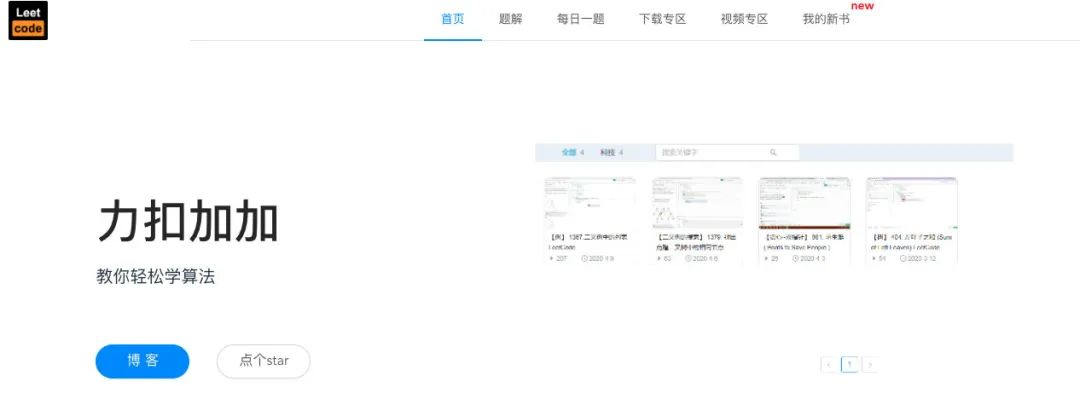1080x399 pixels.
Task: Click the clock icon on the 404 card
Action: click(902, 259)
